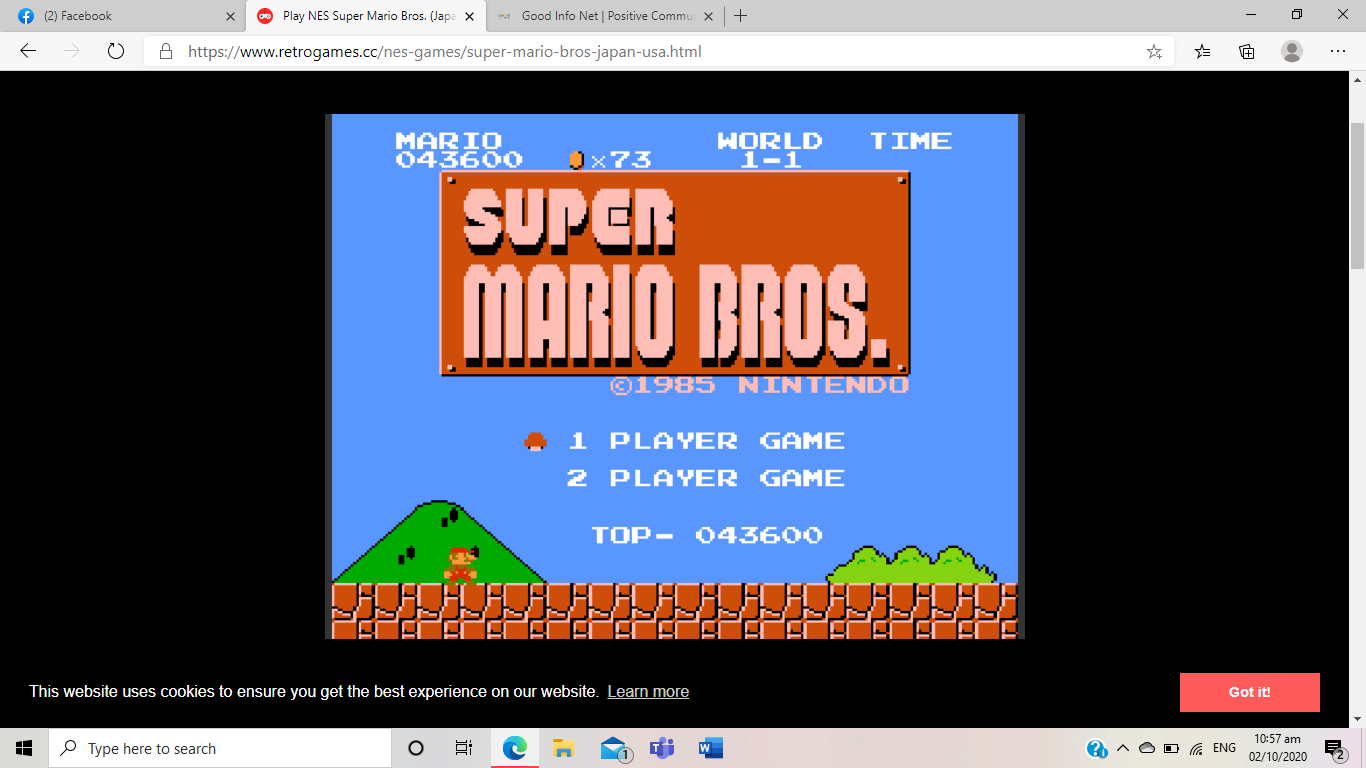This screenshot has width=1366, height=768.
Task: Open the browser profile avatar
Action: [x=1292, y=51]
